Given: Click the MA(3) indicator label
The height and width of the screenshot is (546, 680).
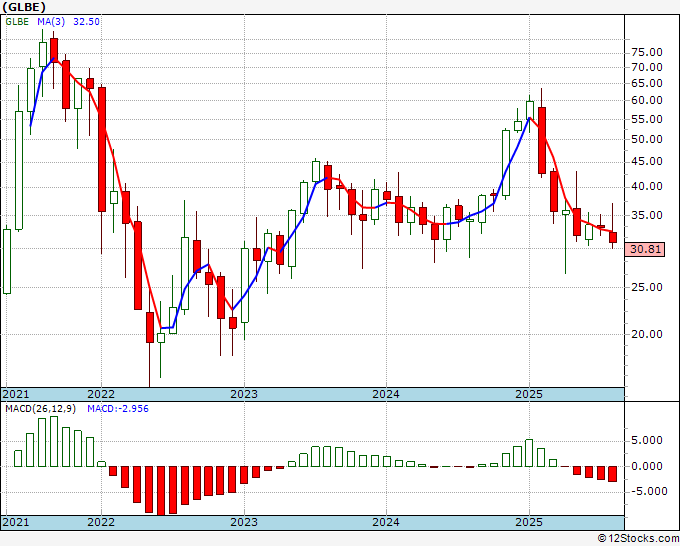Looking at the screenshot, I should point(51,21).
